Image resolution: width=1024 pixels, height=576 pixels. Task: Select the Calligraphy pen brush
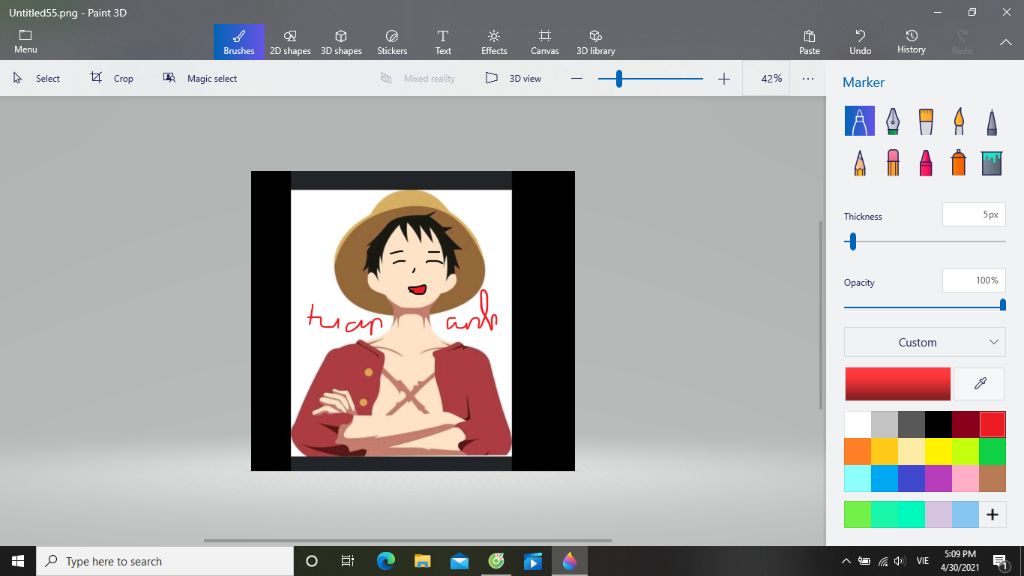click(893, 121)
